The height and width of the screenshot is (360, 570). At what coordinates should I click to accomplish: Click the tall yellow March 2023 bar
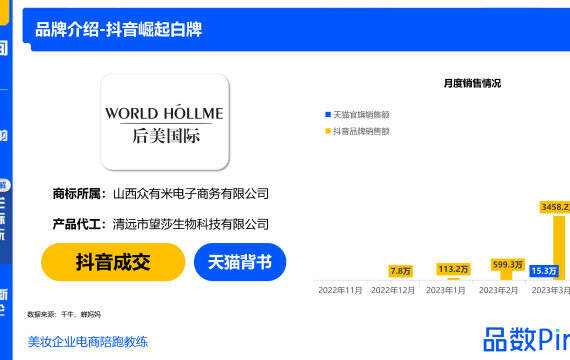tap(559, 248)
